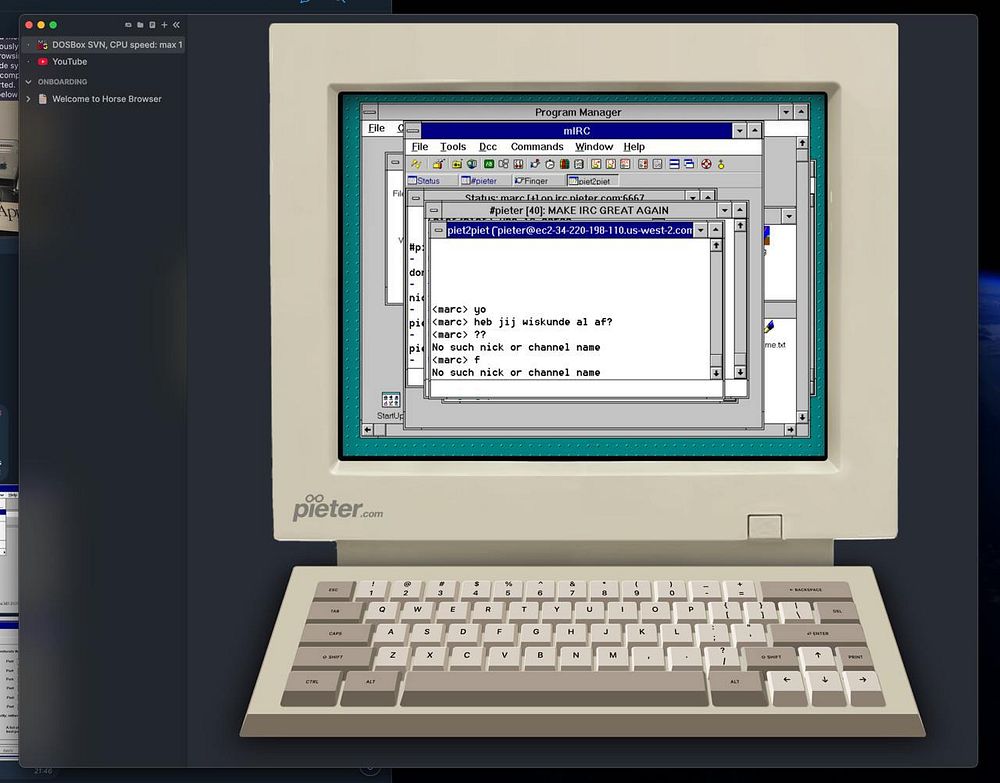Click the green script editor toolbar icon
Image resolution: width=1000 pixels, height=783 pixels.
point(489,164)
